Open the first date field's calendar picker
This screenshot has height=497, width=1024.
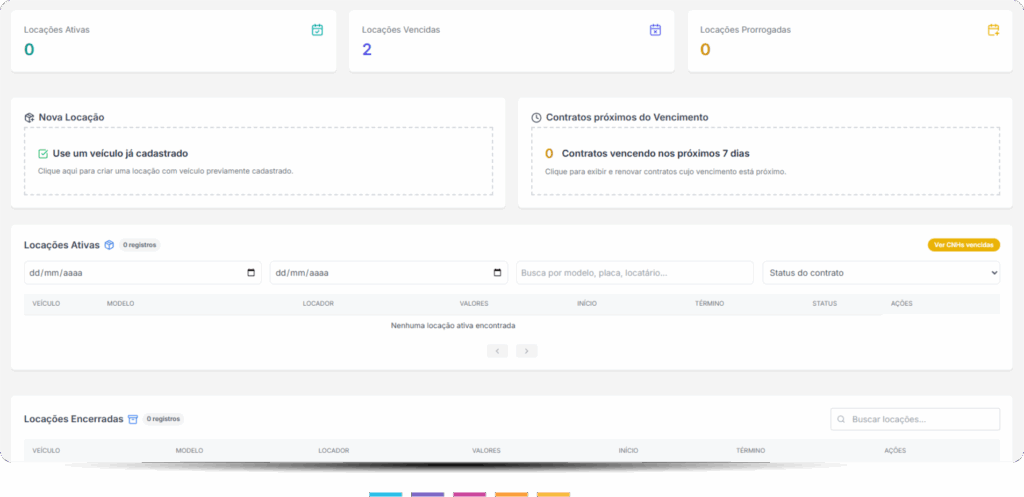click(250, 273)
